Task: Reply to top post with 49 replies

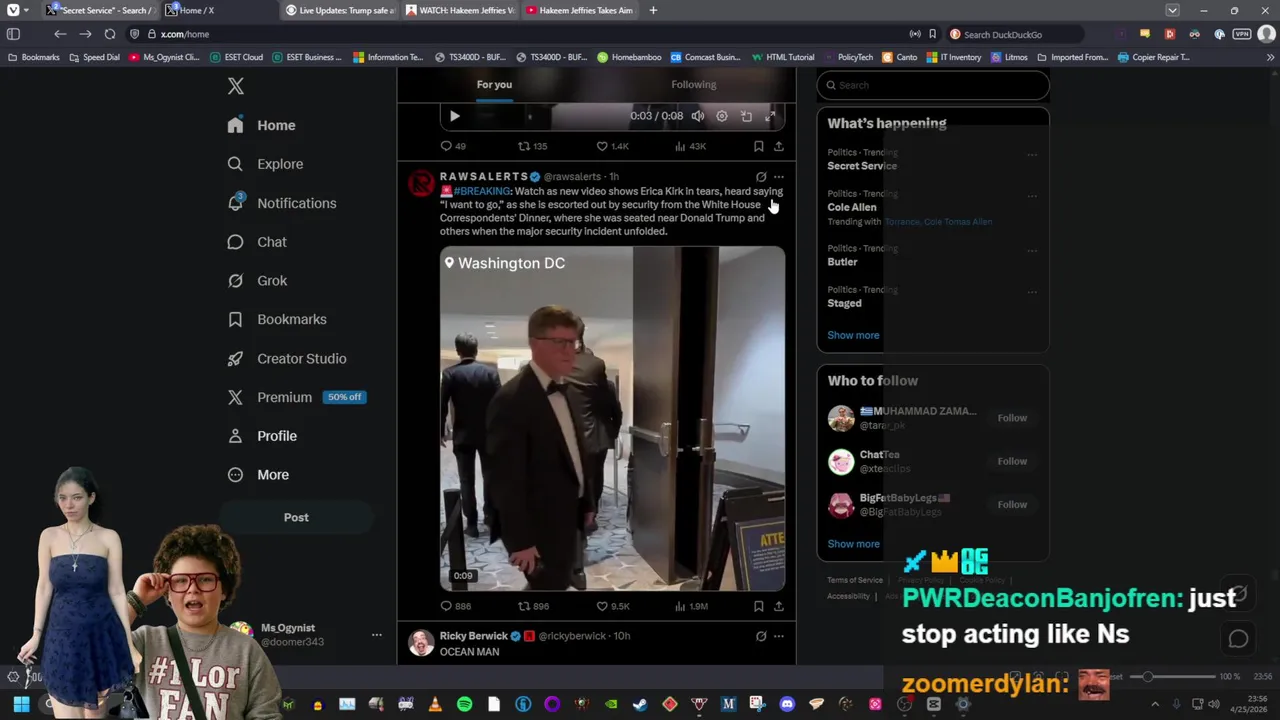Action: (453, 146)
